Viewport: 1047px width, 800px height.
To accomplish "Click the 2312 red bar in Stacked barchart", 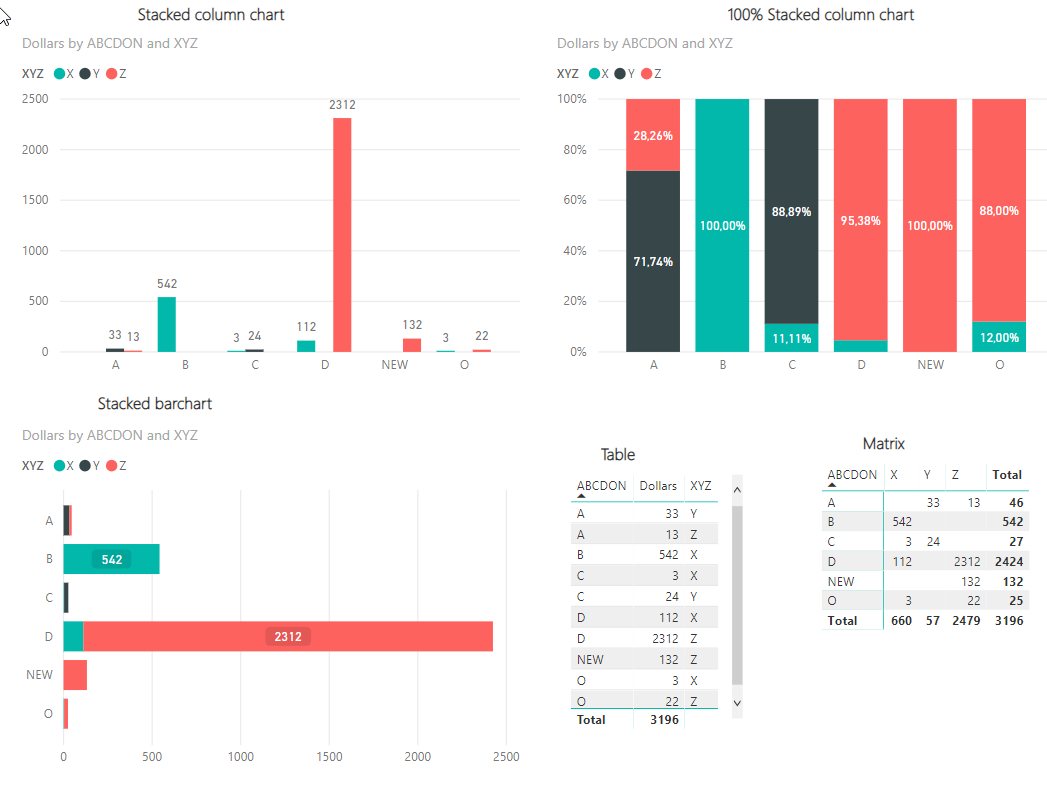I will tap(288, 636).
